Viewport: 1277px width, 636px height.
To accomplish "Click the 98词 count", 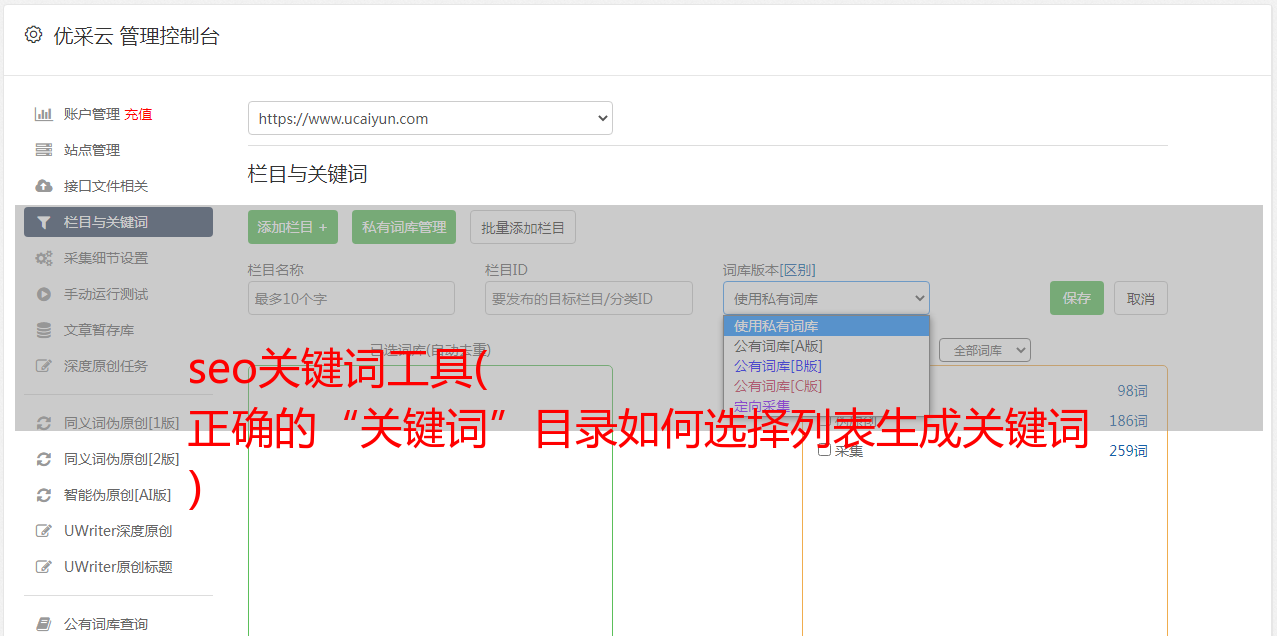I will click(1133, 391).
